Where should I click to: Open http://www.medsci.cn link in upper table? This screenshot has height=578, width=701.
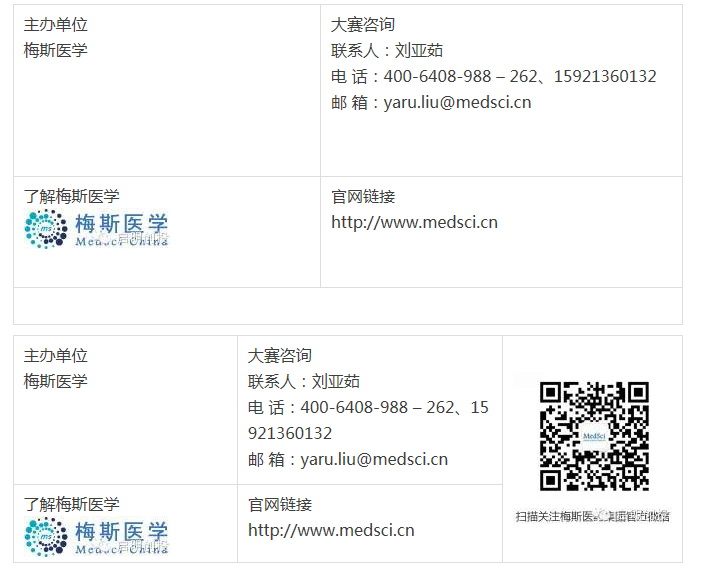coord(414,222)
